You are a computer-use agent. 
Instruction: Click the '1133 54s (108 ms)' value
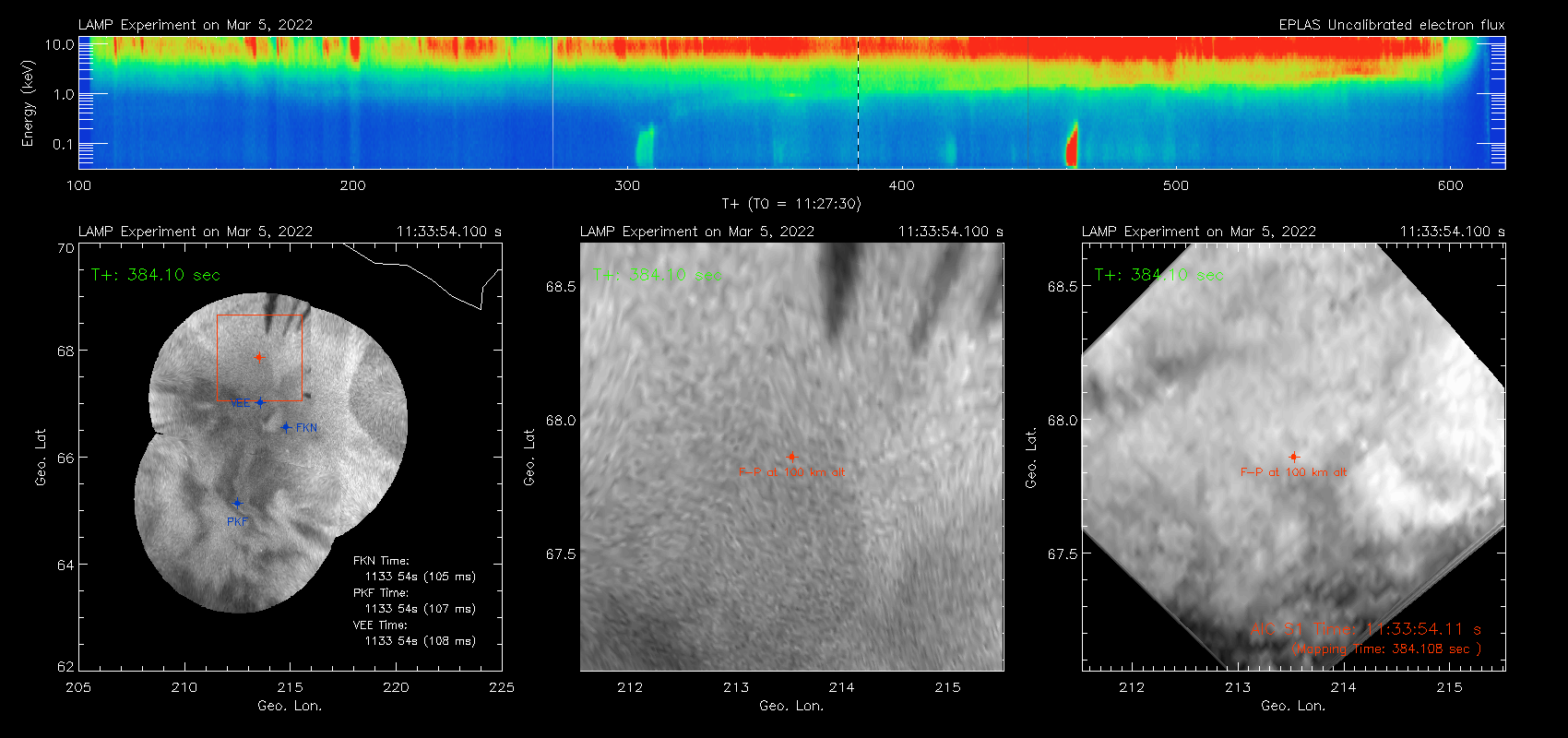pos(421,641)
